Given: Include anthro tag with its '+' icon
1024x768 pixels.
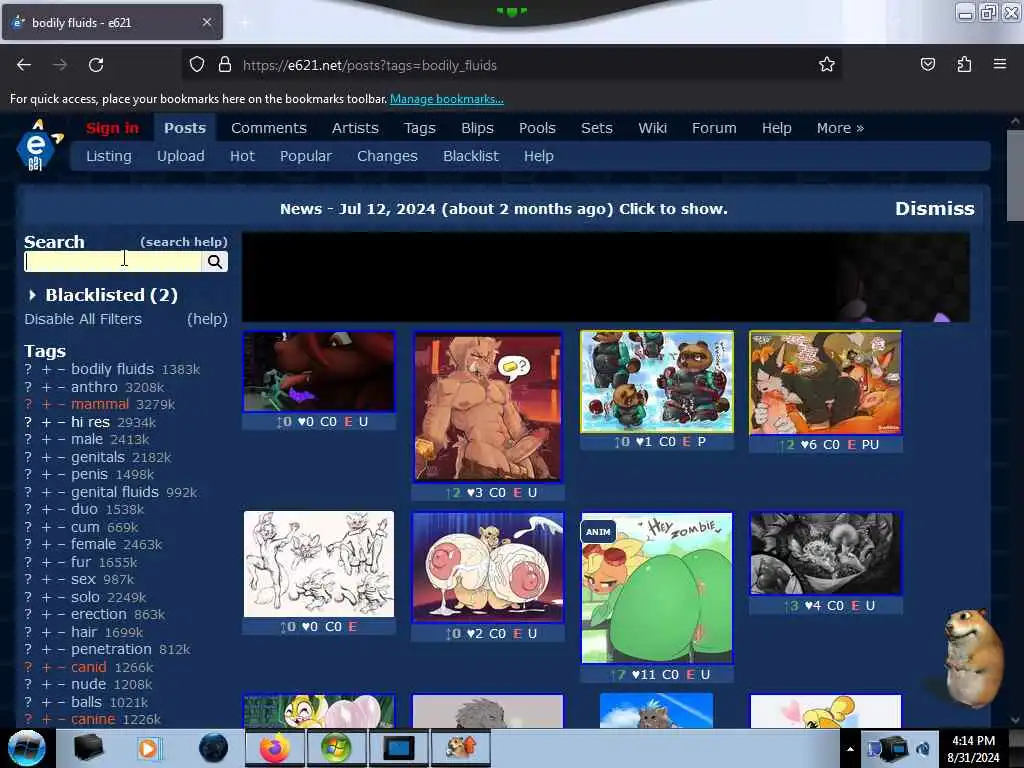Looking at the screenshot, I should [46, 387].
